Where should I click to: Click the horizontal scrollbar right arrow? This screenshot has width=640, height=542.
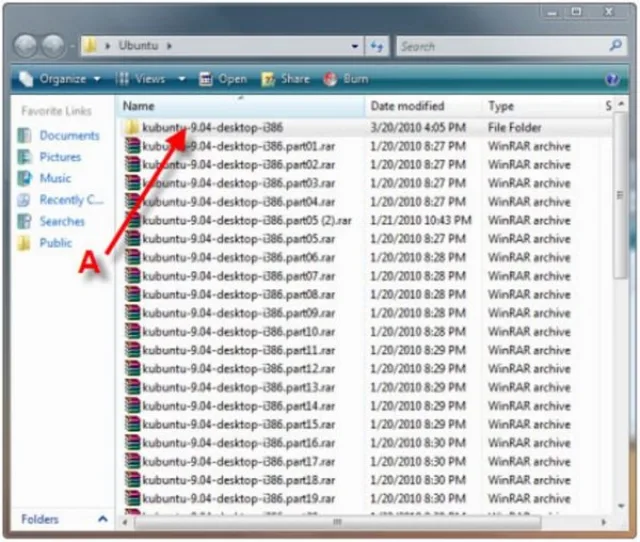coord(604,522)
